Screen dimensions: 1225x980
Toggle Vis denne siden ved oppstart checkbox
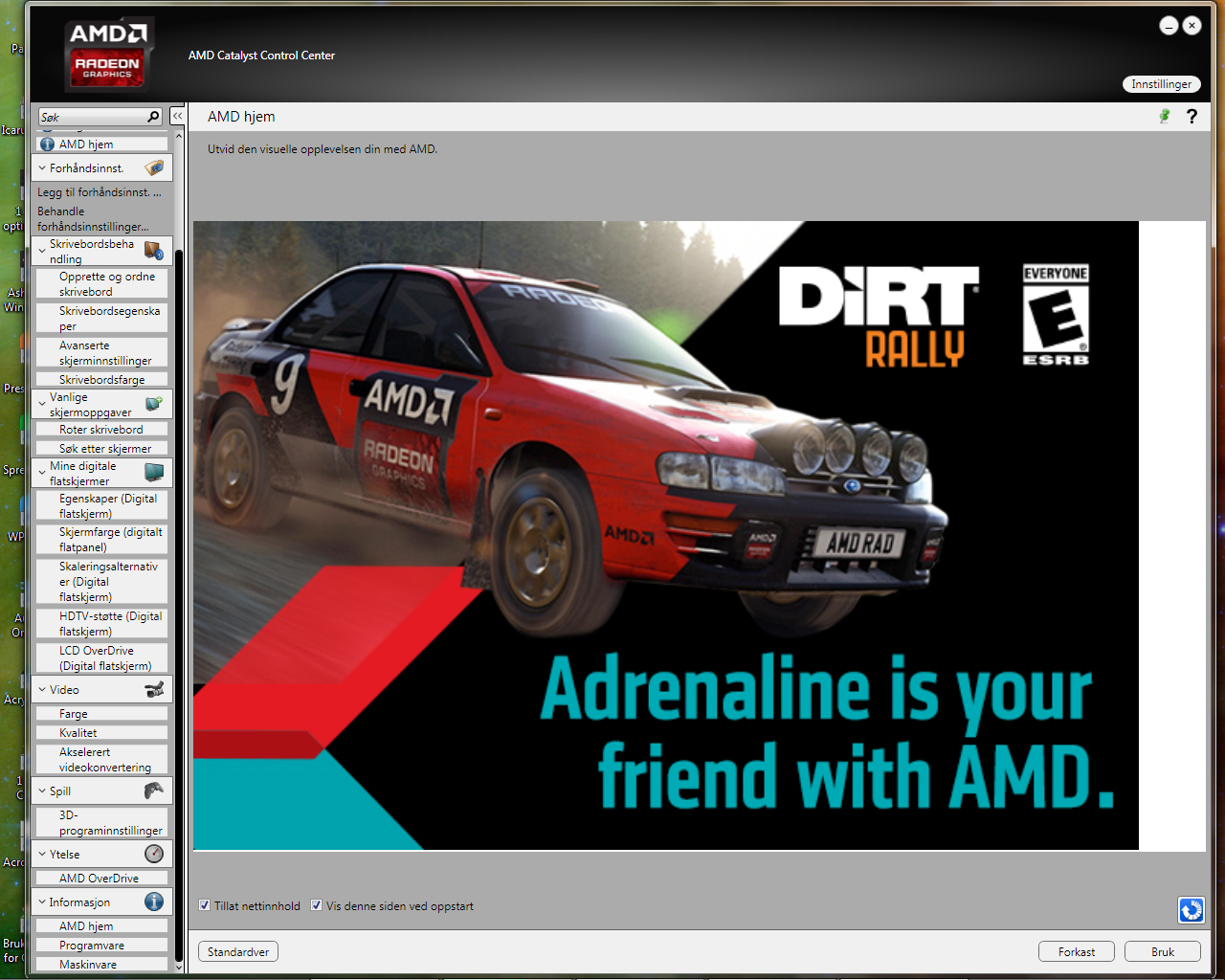(316, 905)
